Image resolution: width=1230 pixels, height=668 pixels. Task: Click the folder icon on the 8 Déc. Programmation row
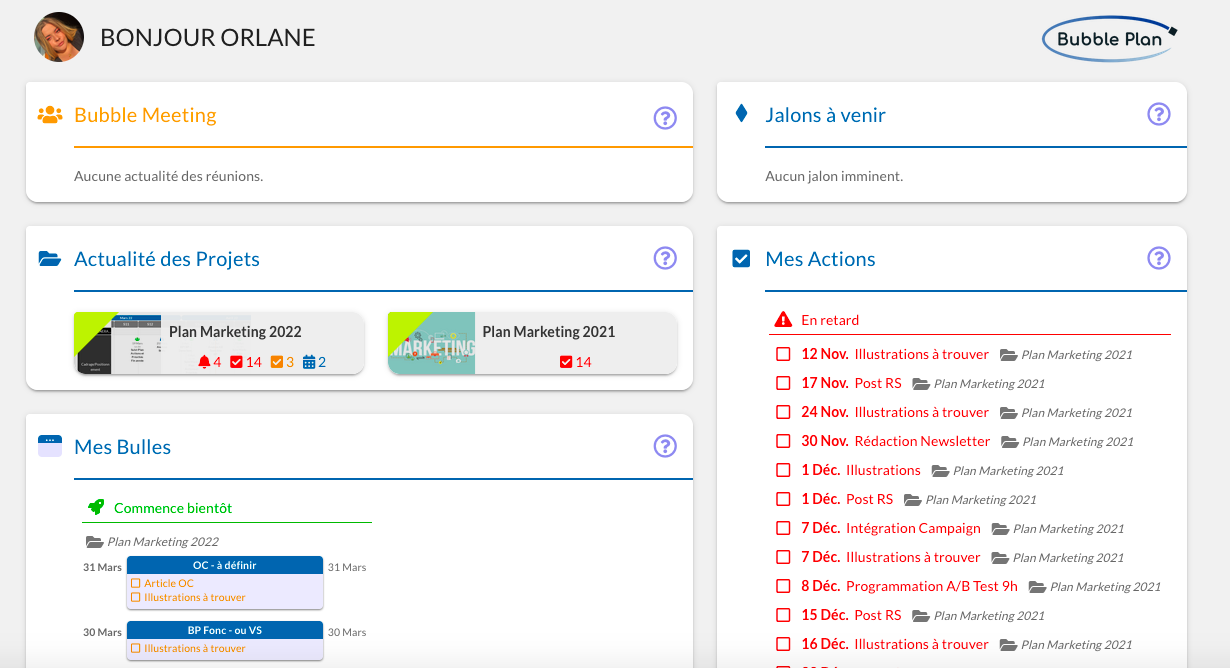[1036, 587]
